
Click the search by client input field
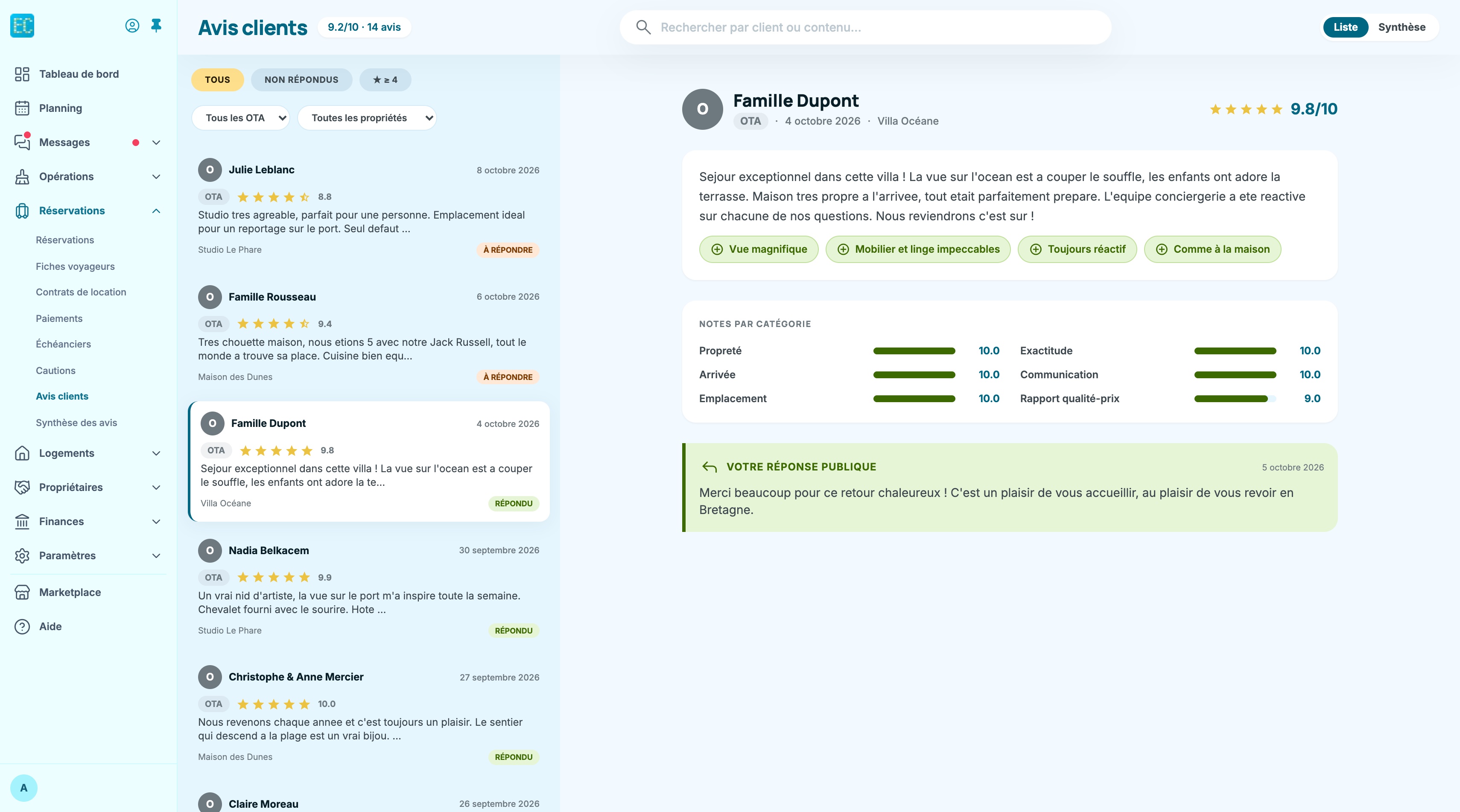865,27
